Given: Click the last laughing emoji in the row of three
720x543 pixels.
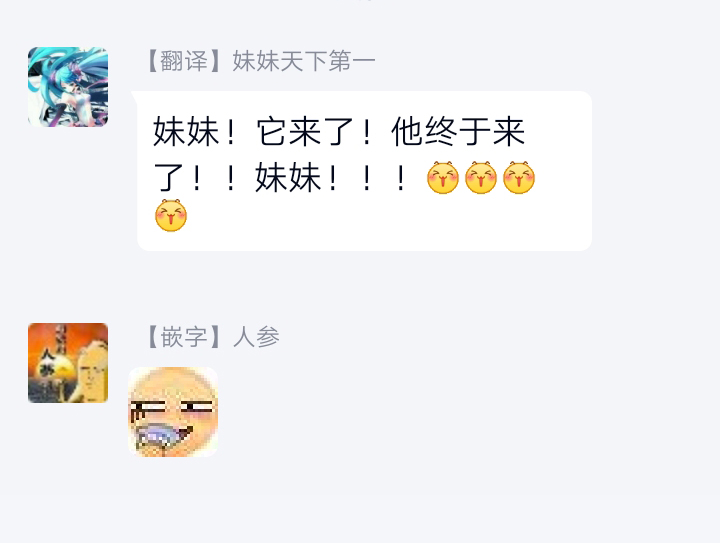Looking at the screenshot, I should point(519,177).
